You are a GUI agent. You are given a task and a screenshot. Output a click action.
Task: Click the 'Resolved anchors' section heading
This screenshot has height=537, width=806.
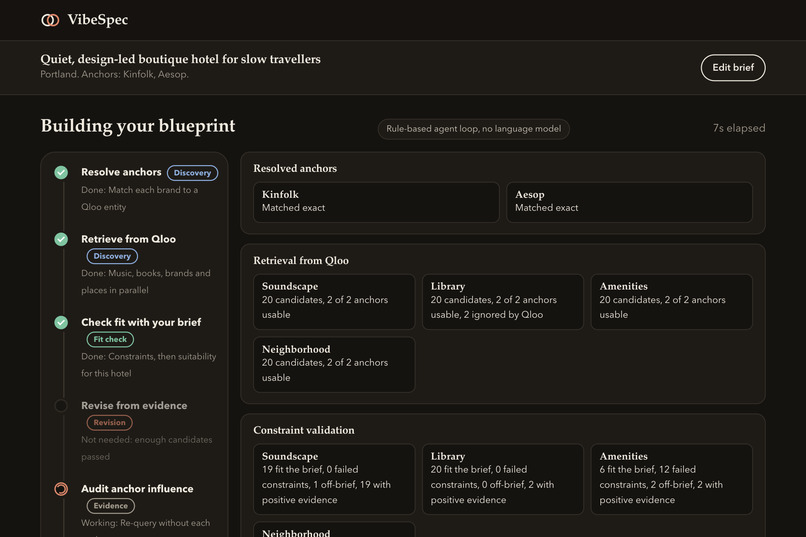coord(295,169)
